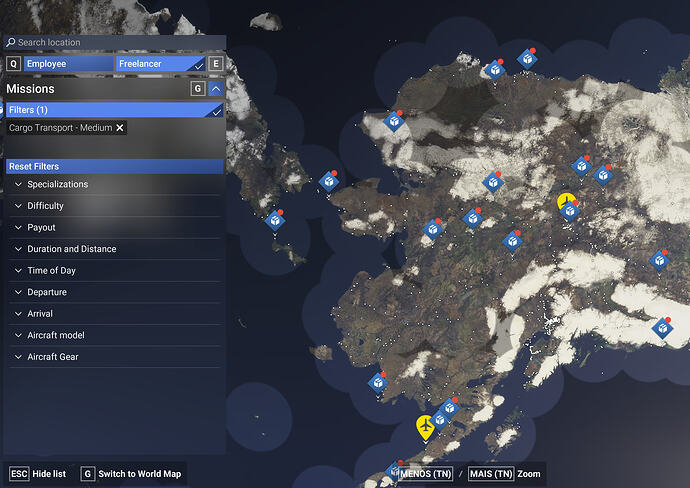Select cargo mission on the far northern coast
The width and height of the screenshot is (690, 488).
pyautogui.click(x=527, y=58)
